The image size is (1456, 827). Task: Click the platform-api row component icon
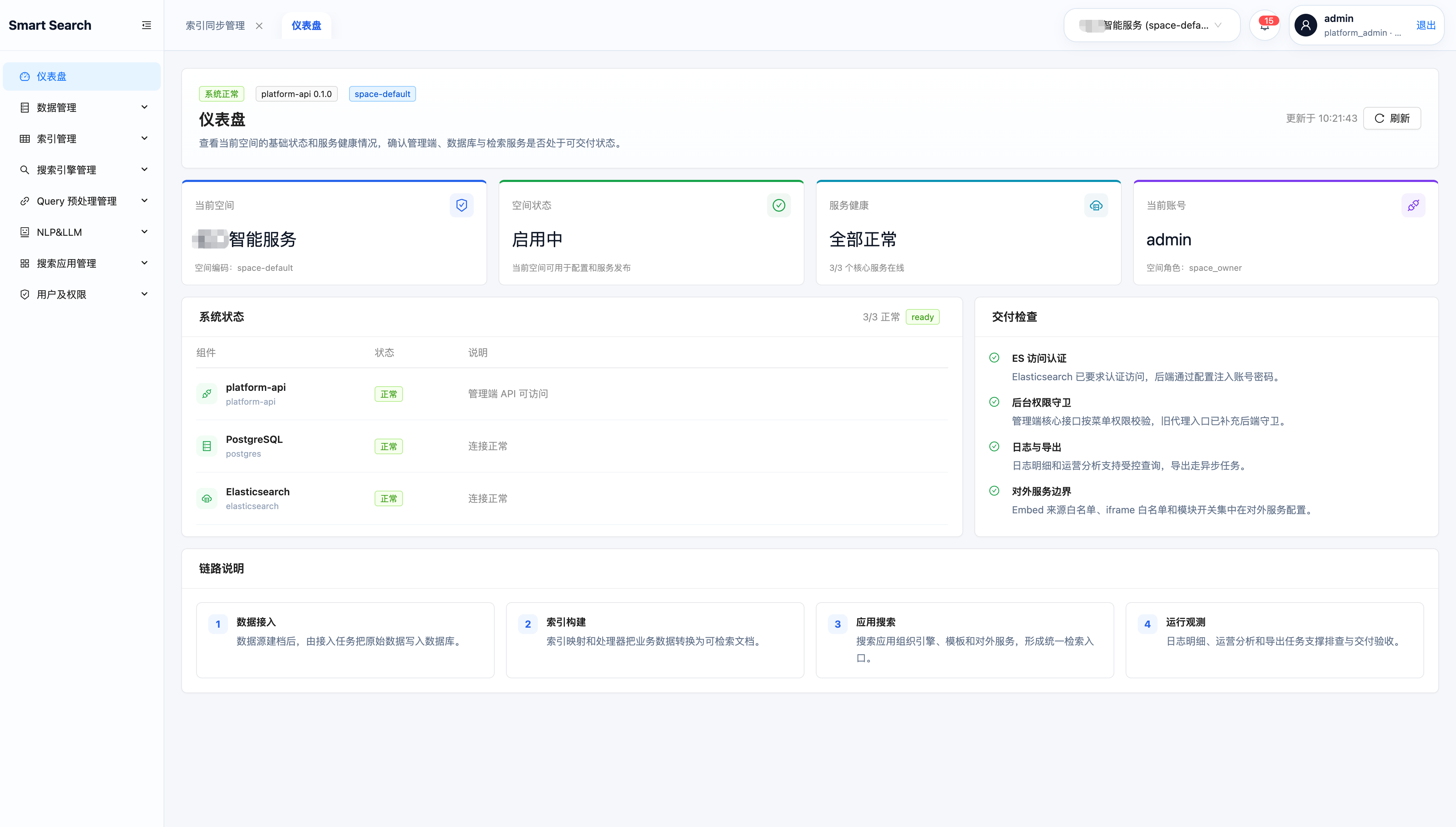click(207, 394)
